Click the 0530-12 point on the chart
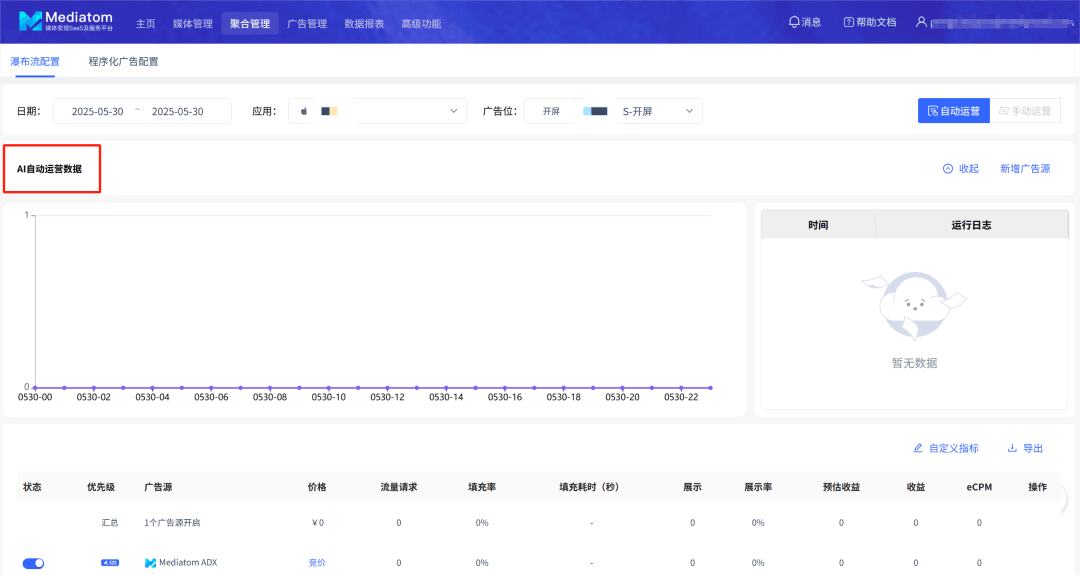Screen dimensions: 1080x575 point(387,387)
